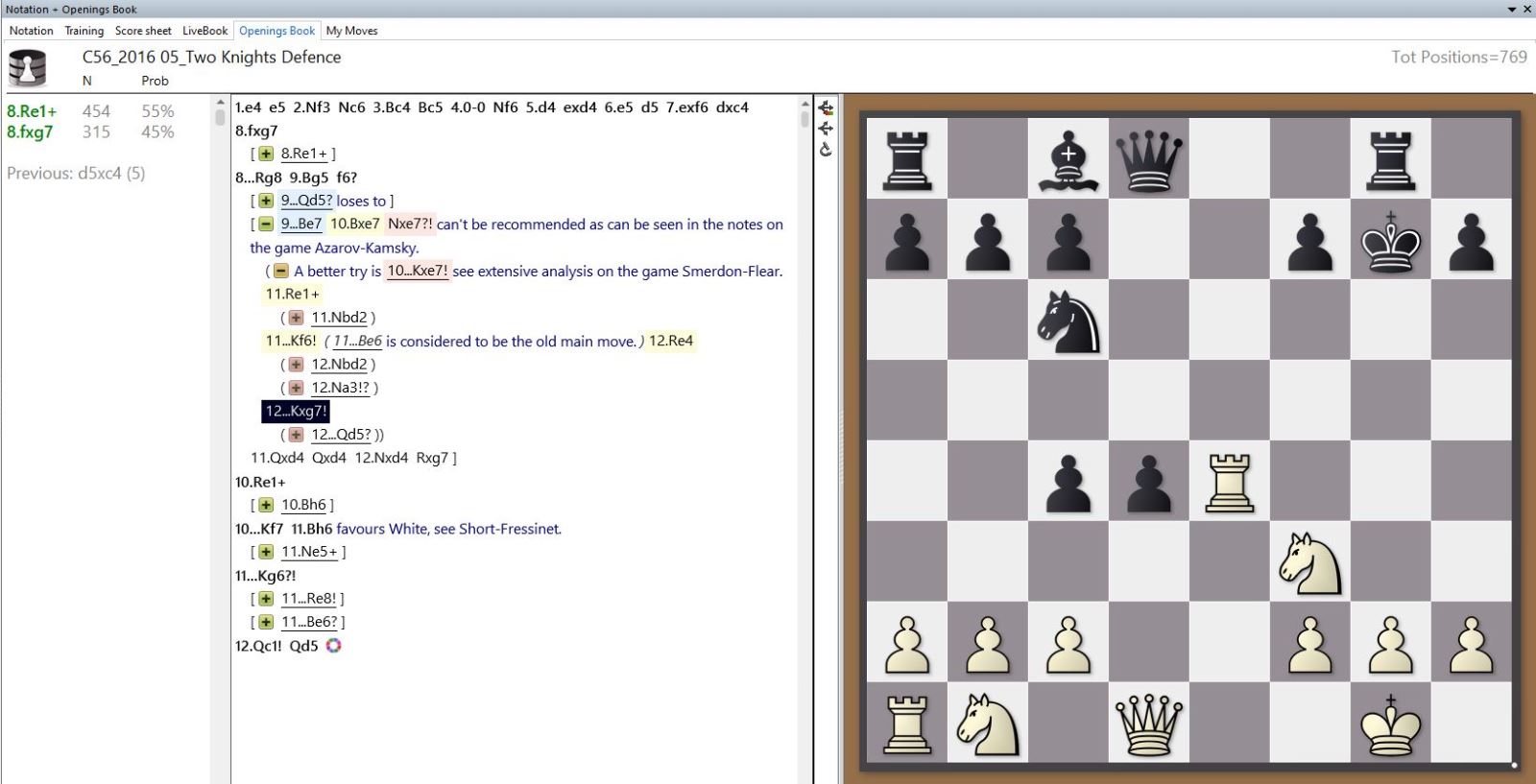This screenshot has width=1536, height=784.
Task: Collapse the 'A better try is' variation
Action: [281, 272]
